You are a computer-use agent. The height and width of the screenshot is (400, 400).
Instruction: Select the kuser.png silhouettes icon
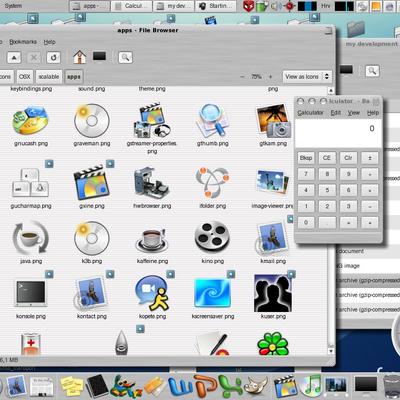[273, 293]
